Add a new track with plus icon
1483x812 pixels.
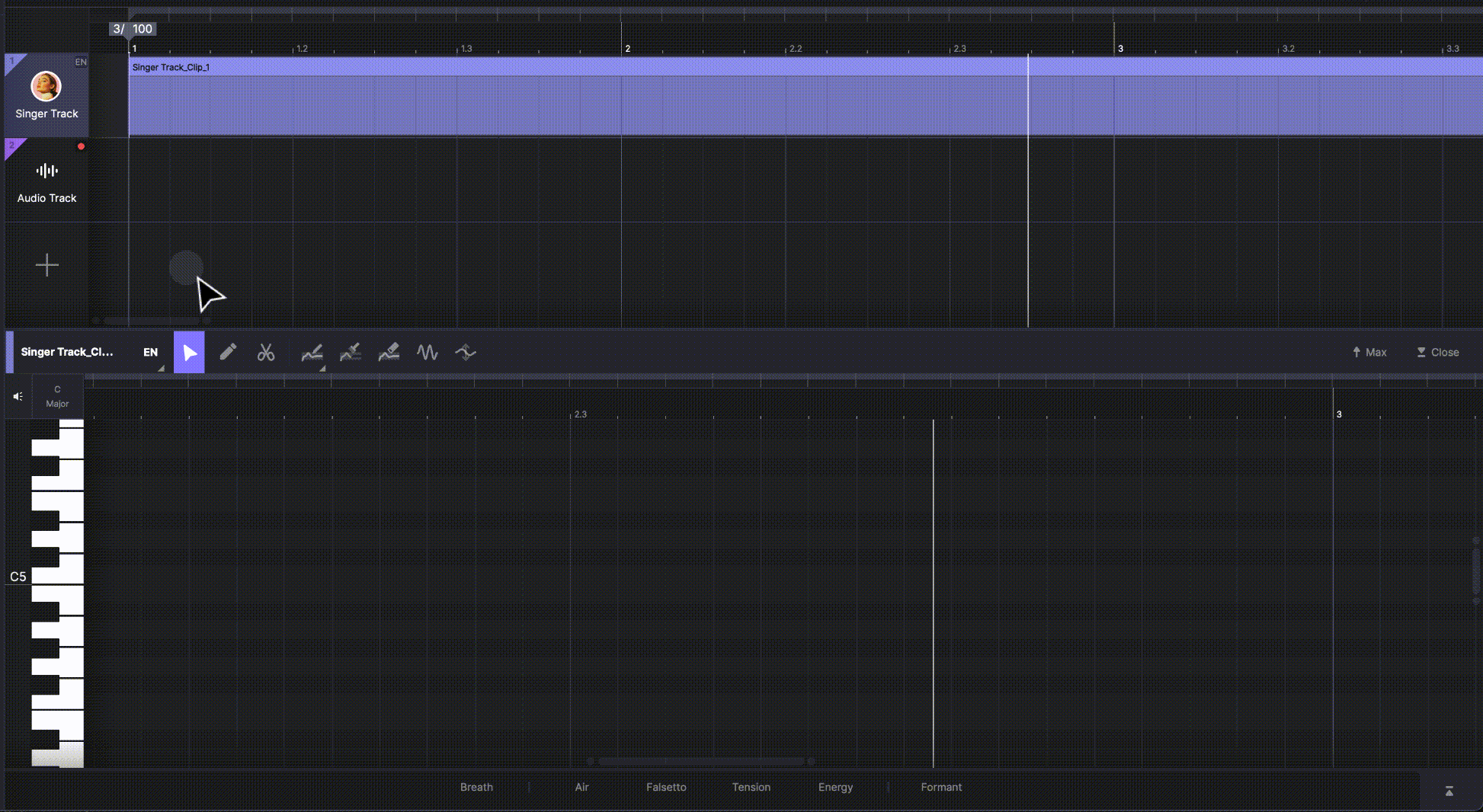click(46, 265)
